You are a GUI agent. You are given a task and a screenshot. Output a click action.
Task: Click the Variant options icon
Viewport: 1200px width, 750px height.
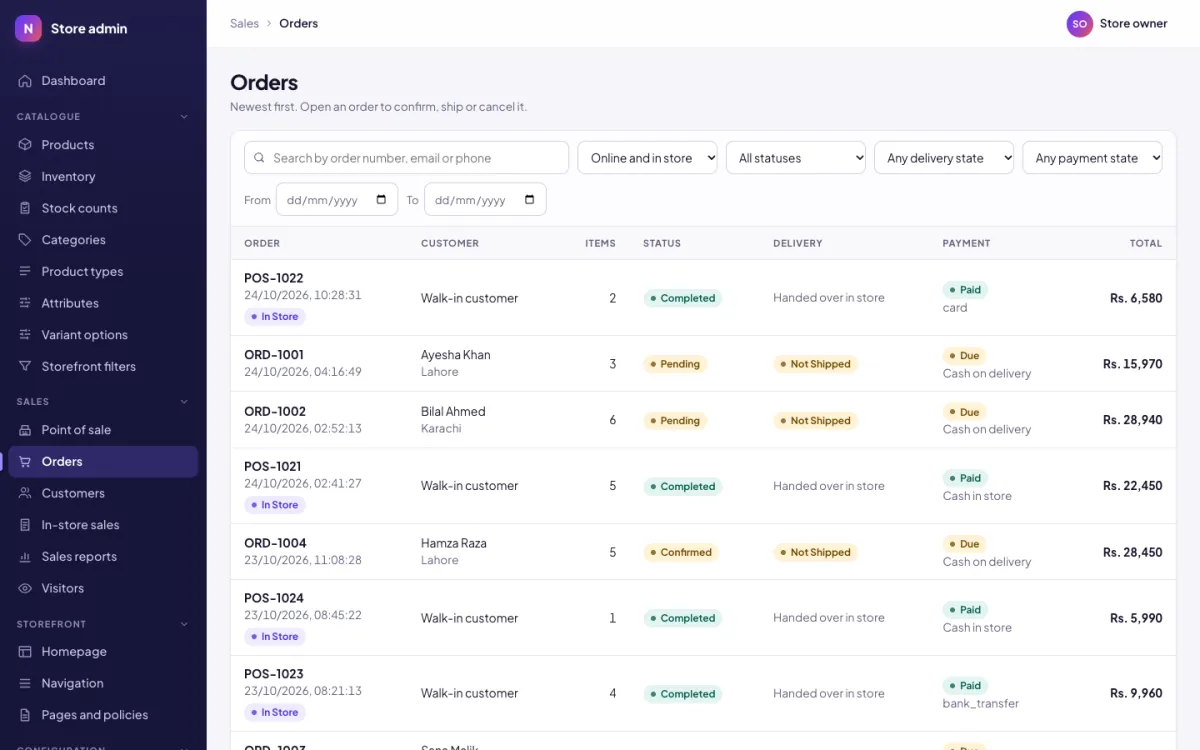point(25,335)
